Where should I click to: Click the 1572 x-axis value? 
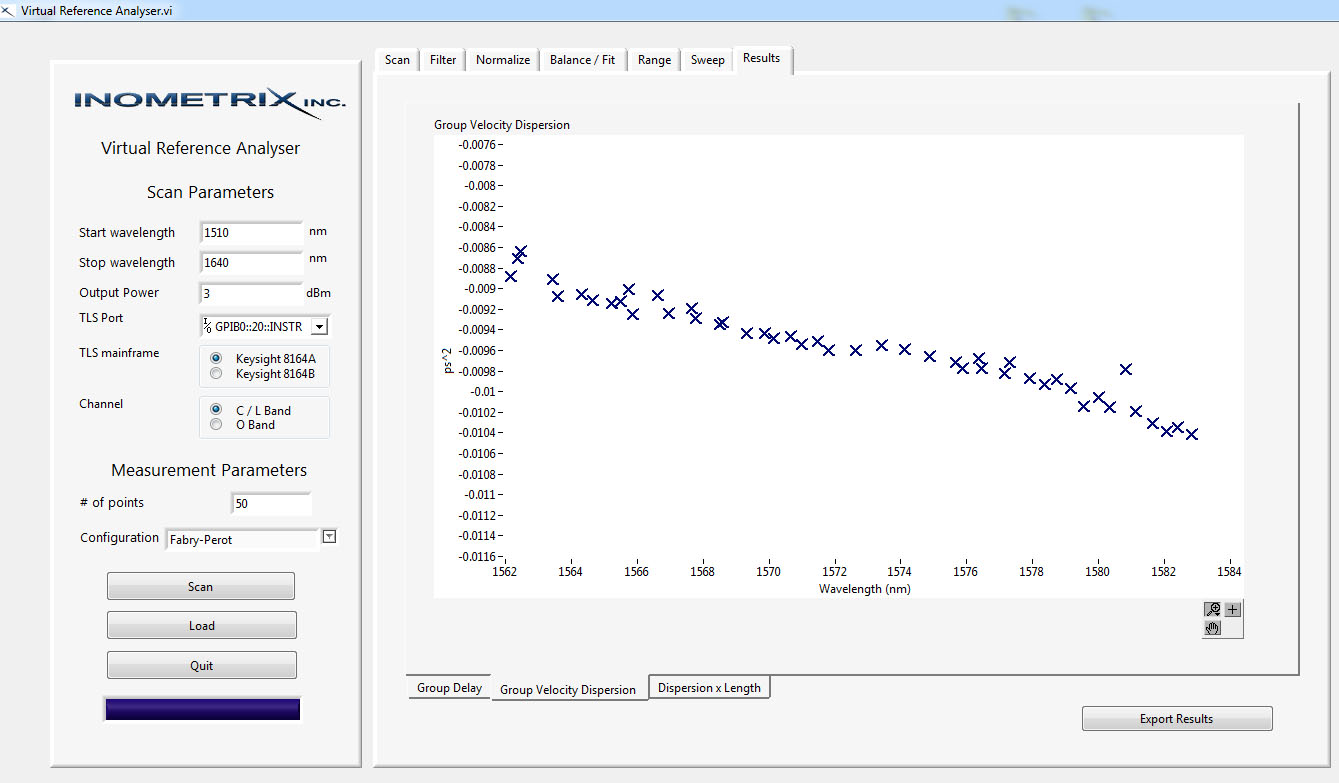[835, 572]
